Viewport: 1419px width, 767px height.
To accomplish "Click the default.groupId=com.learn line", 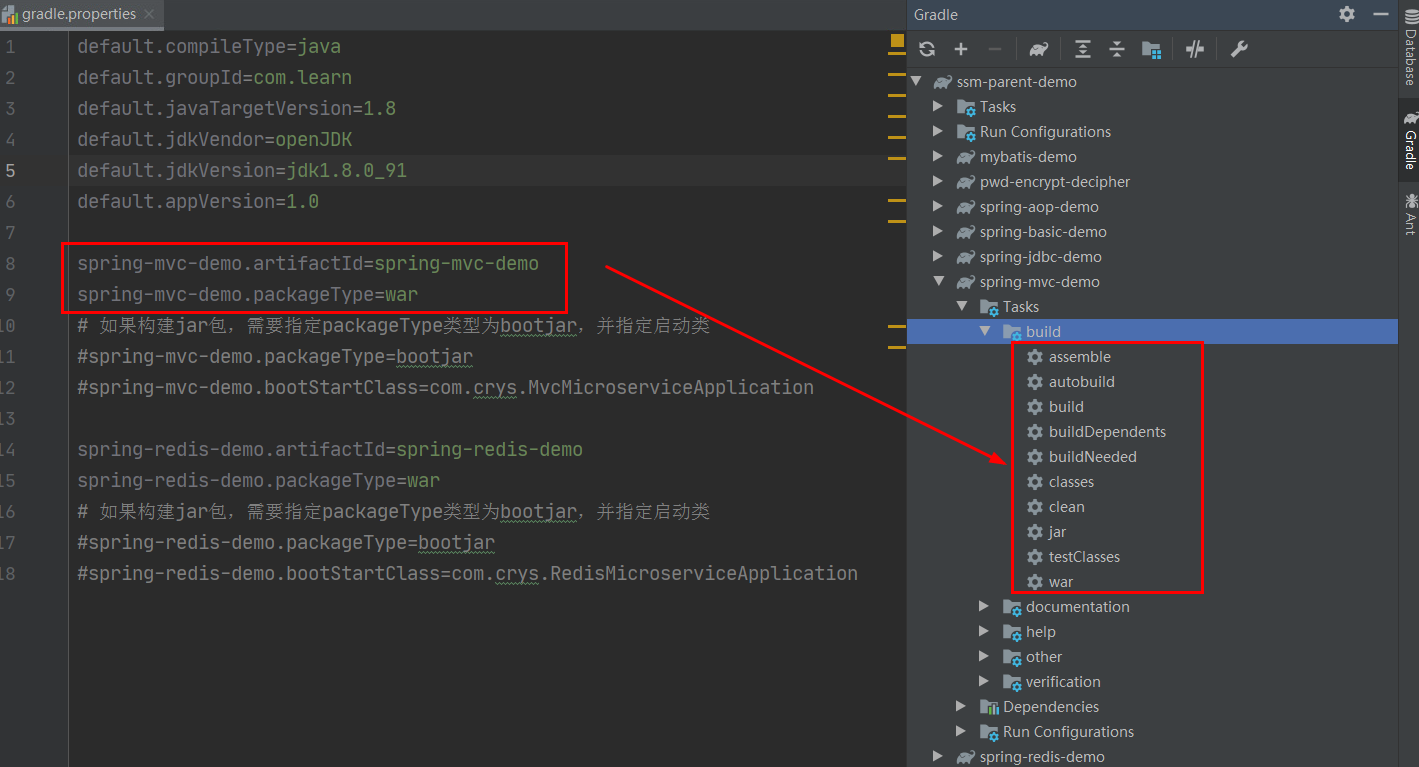I will (x=214, y=77).
